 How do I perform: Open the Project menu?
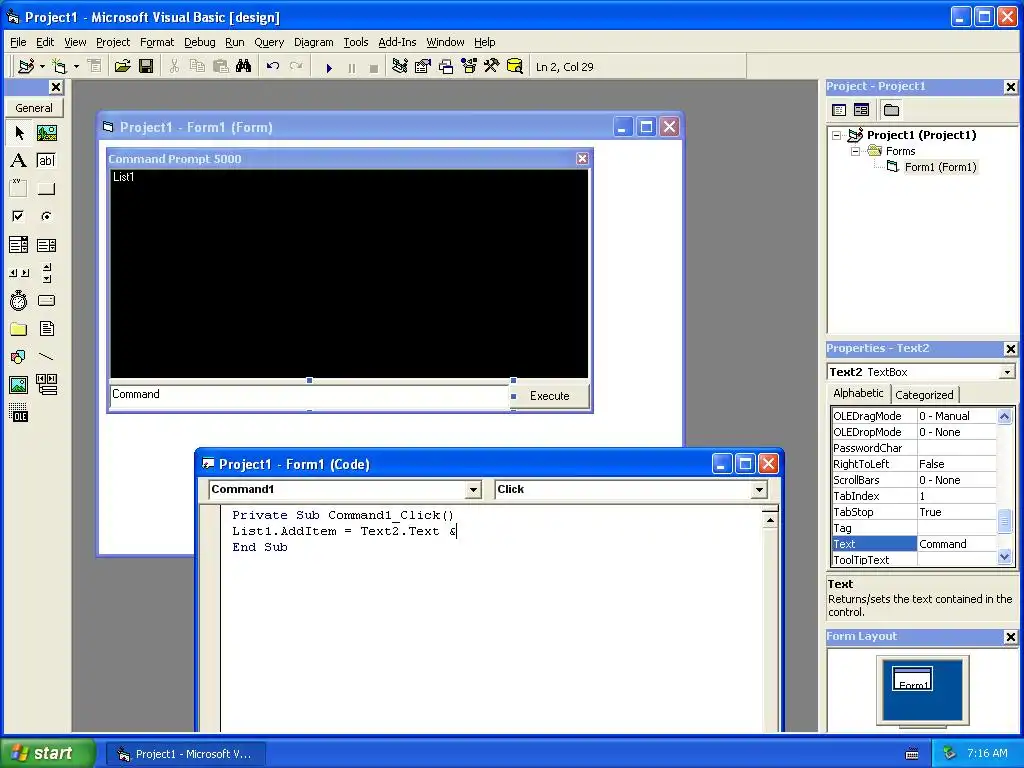(113, 42)
